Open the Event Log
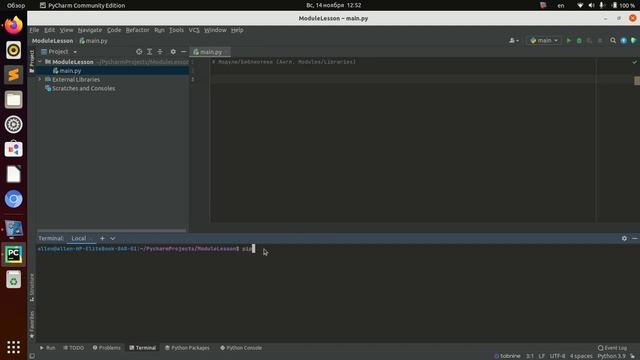The width and height of the screenshot is (640, 360). pyautogui.click(x=612, y=348)
